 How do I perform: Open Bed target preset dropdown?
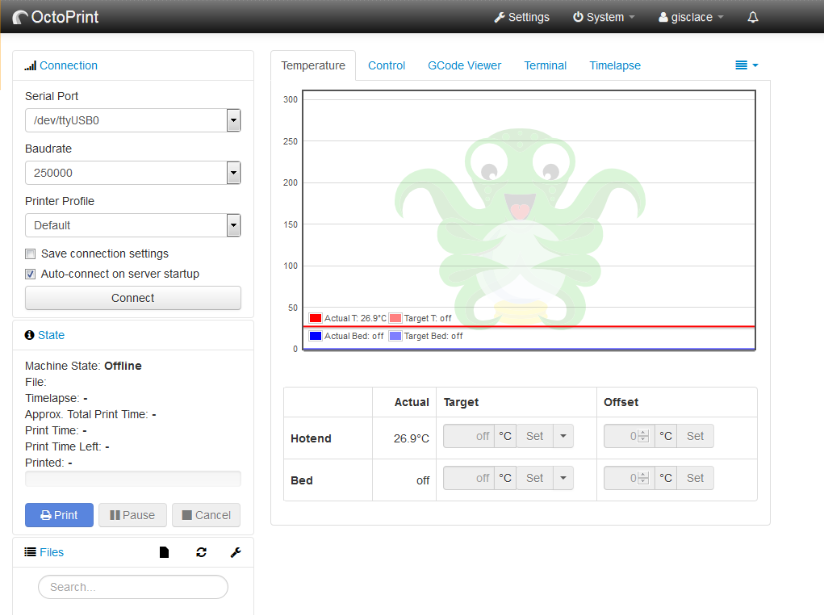click(563, 478)
